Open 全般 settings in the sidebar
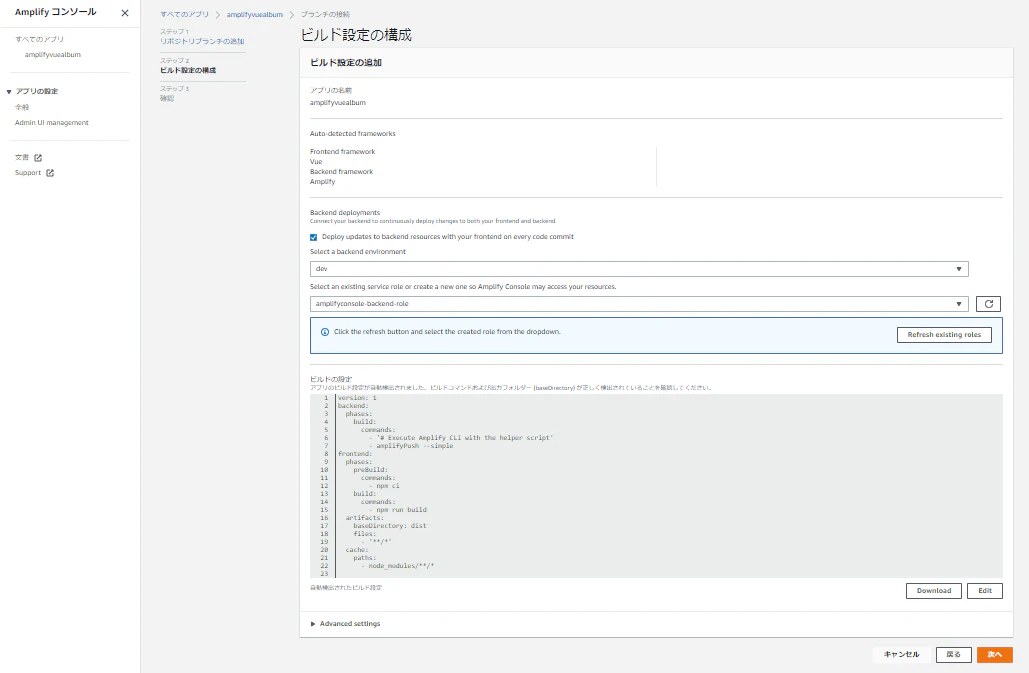The image size is (1029, 673). tap(22, 107)
